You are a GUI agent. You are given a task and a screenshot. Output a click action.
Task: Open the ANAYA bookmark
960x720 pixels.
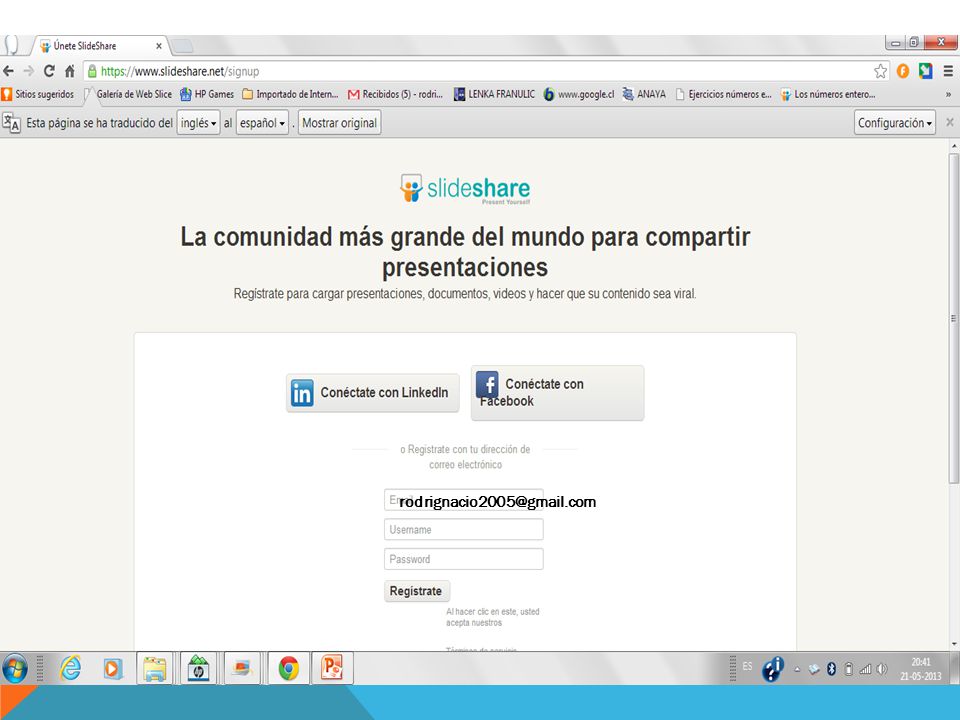tap(644, 94)
